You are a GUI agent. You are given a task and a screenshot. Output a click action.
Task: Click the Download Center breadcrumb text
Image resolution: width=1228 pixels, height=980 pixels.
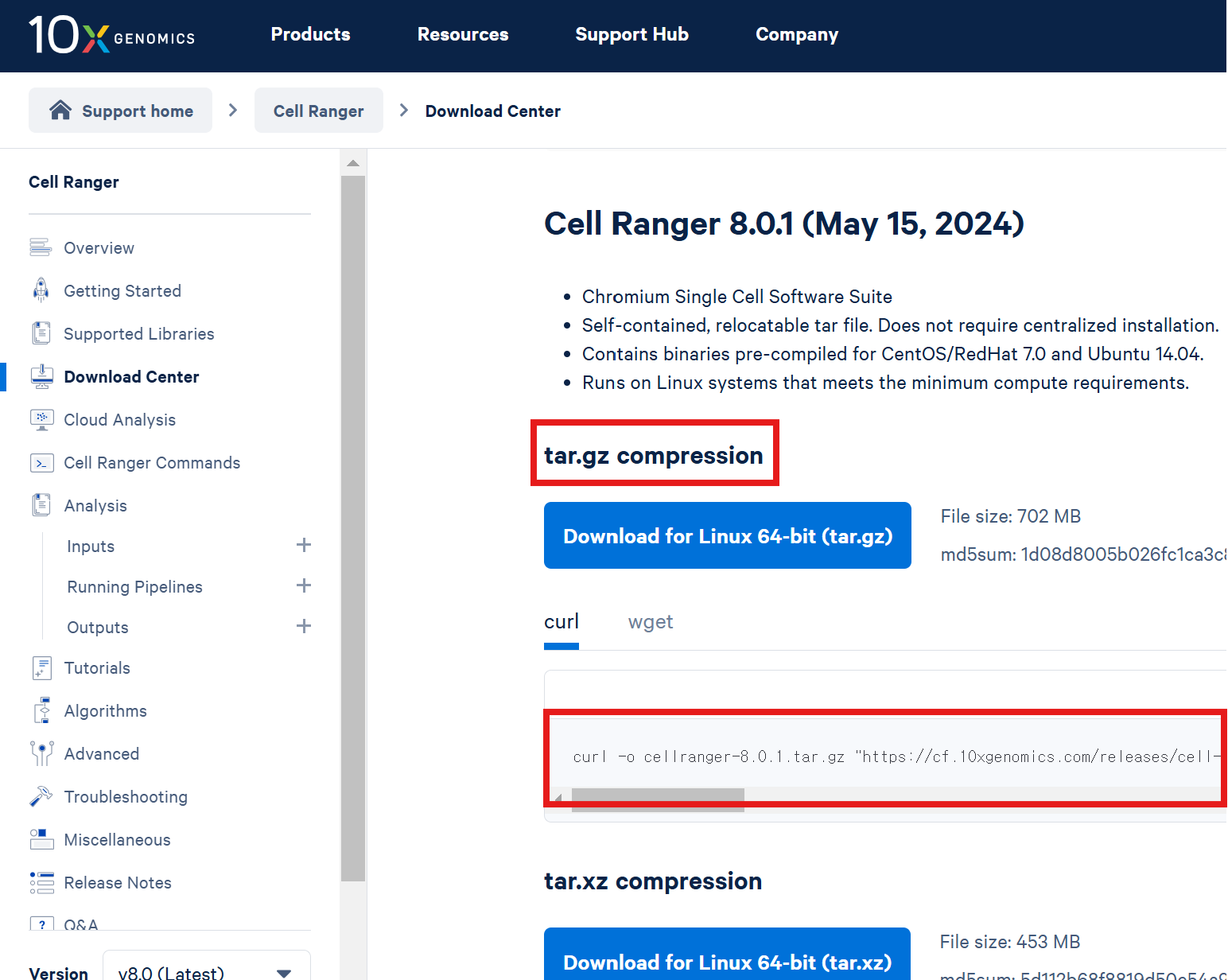pos(492,111)
